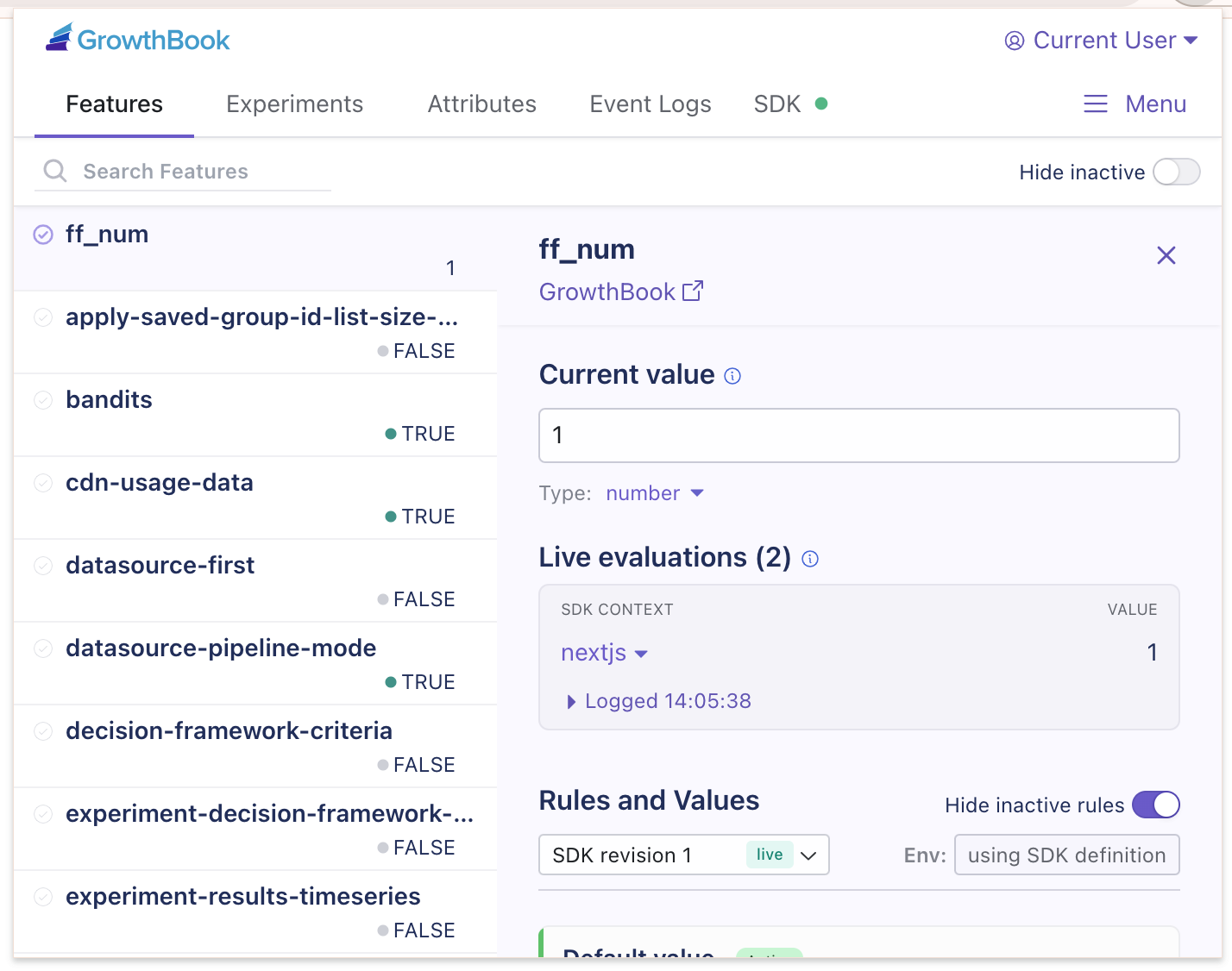Screen dimensions: 1232x971
Task: Click the external link icon next to GrowthBook
Action: pyautogui.click(x=693, y=291)
